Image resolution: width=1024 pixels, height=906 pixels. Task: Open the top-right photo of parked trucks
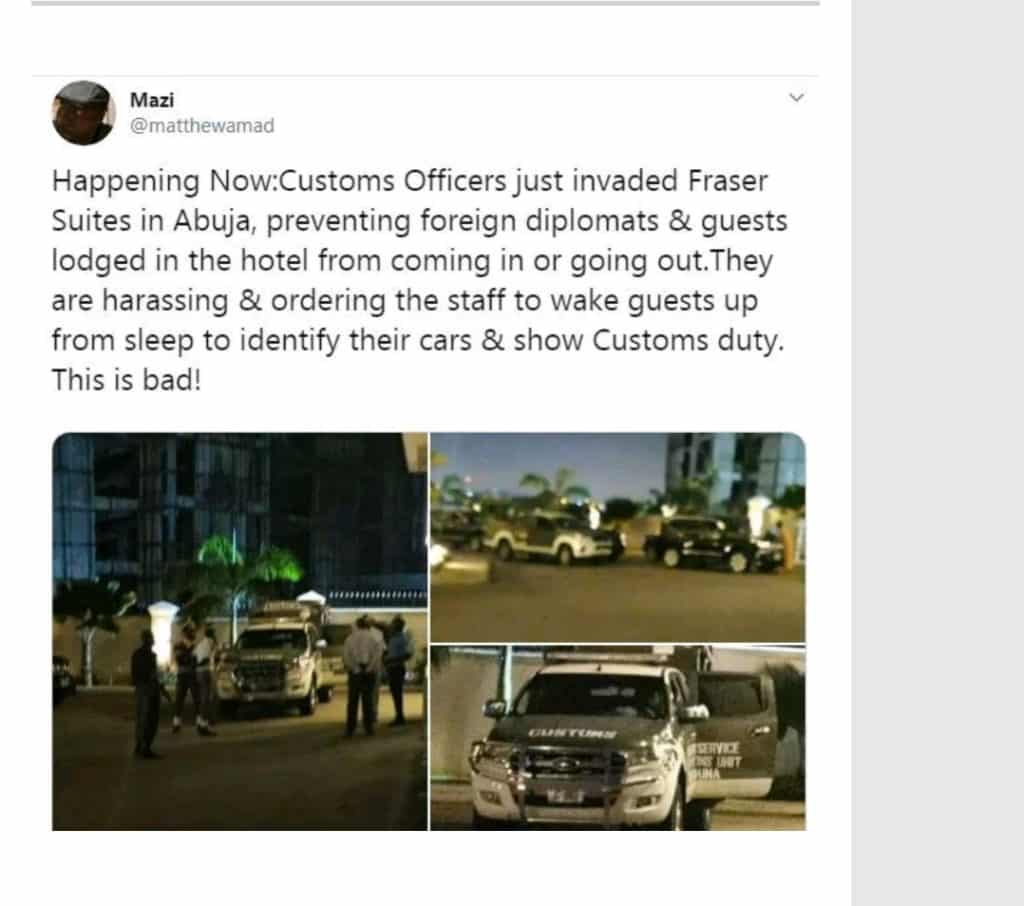[617, 536]
